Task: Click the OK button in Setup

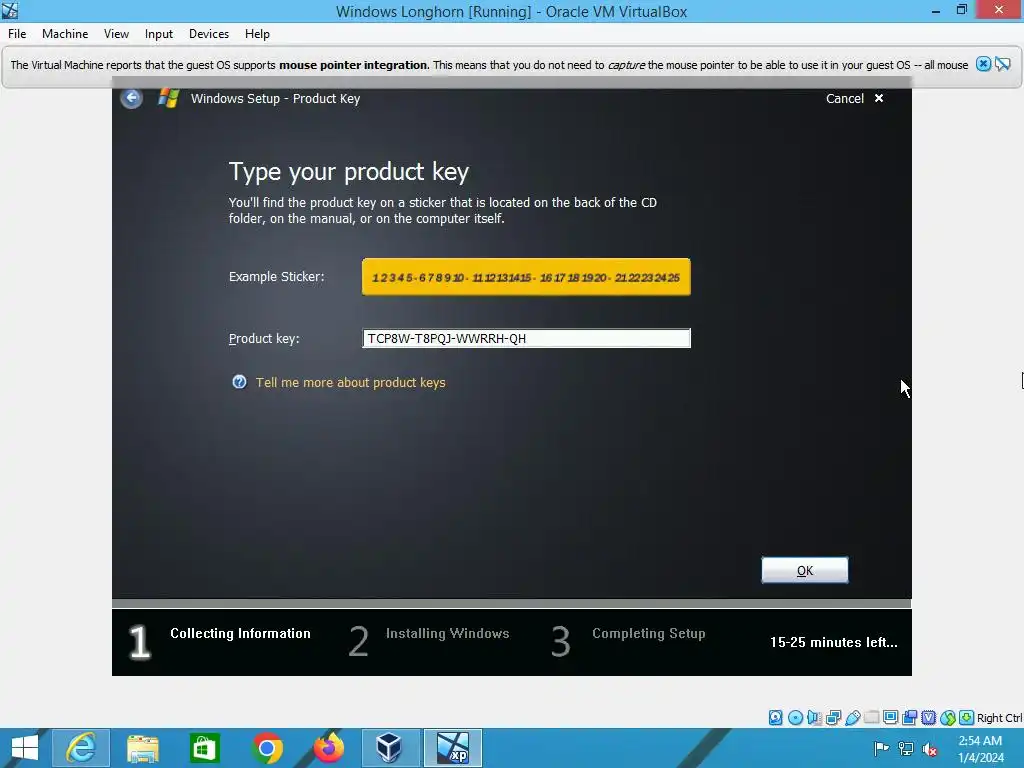Action: (x=805, y=570)
